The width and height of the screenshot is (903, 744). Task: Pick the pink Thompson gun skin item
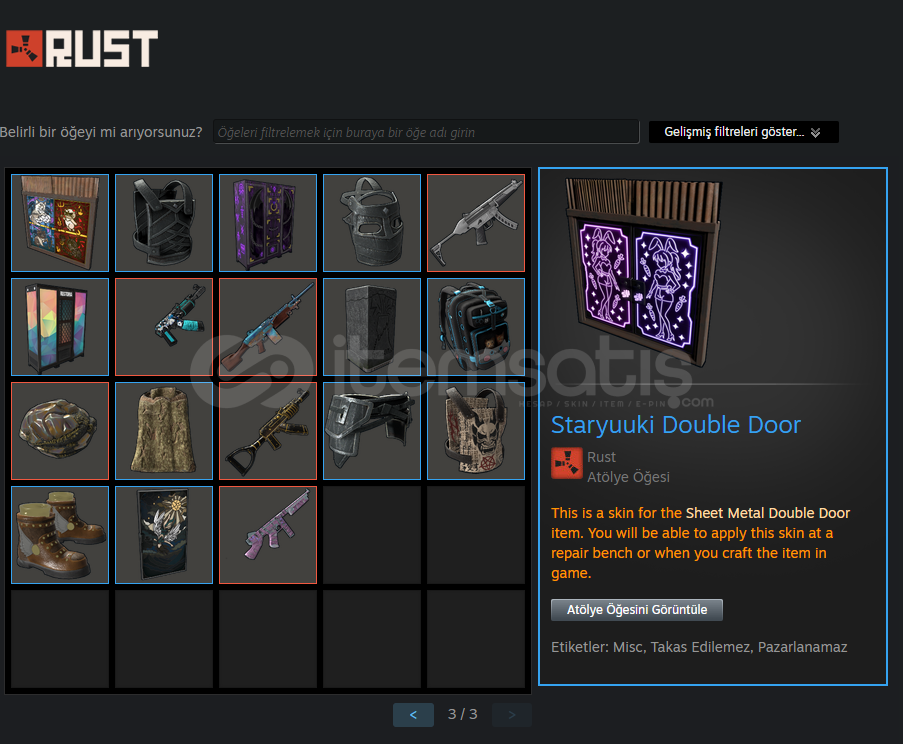click(268, 535)
